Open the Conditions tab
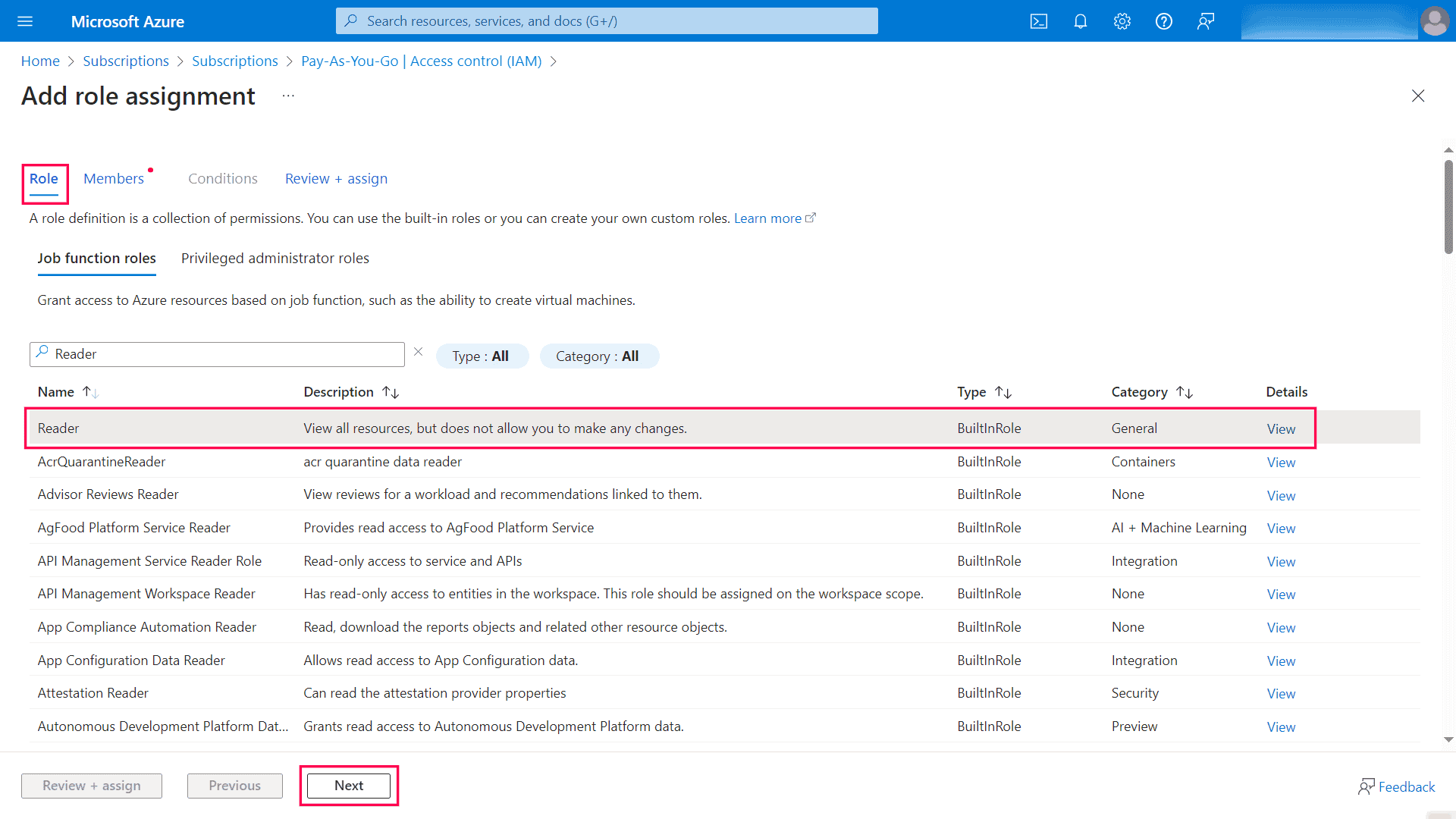Screen dimensions: 1456x819 click(222, 178)
